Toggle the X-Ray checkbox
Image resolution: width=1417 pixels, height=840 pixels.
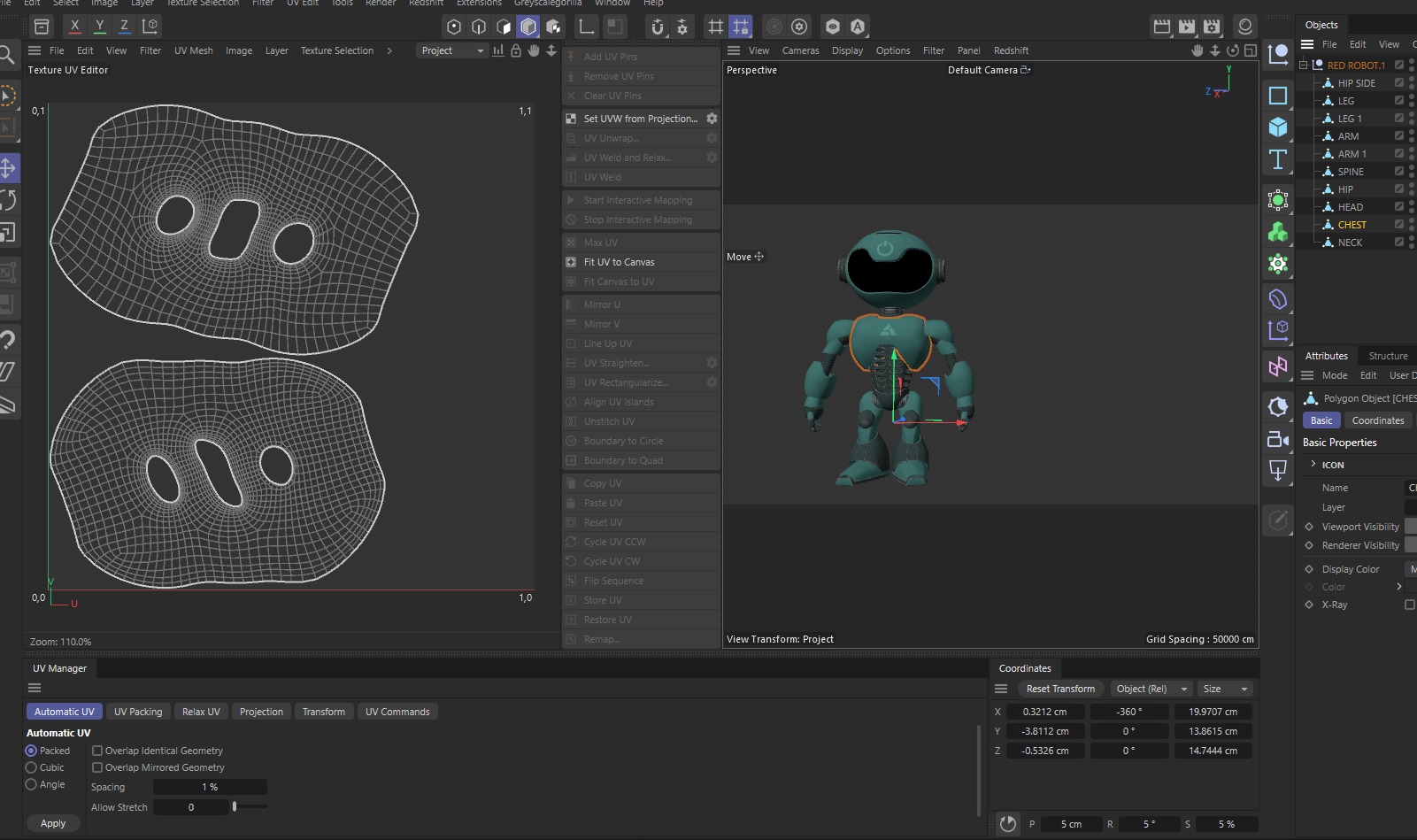(1410, 605)
